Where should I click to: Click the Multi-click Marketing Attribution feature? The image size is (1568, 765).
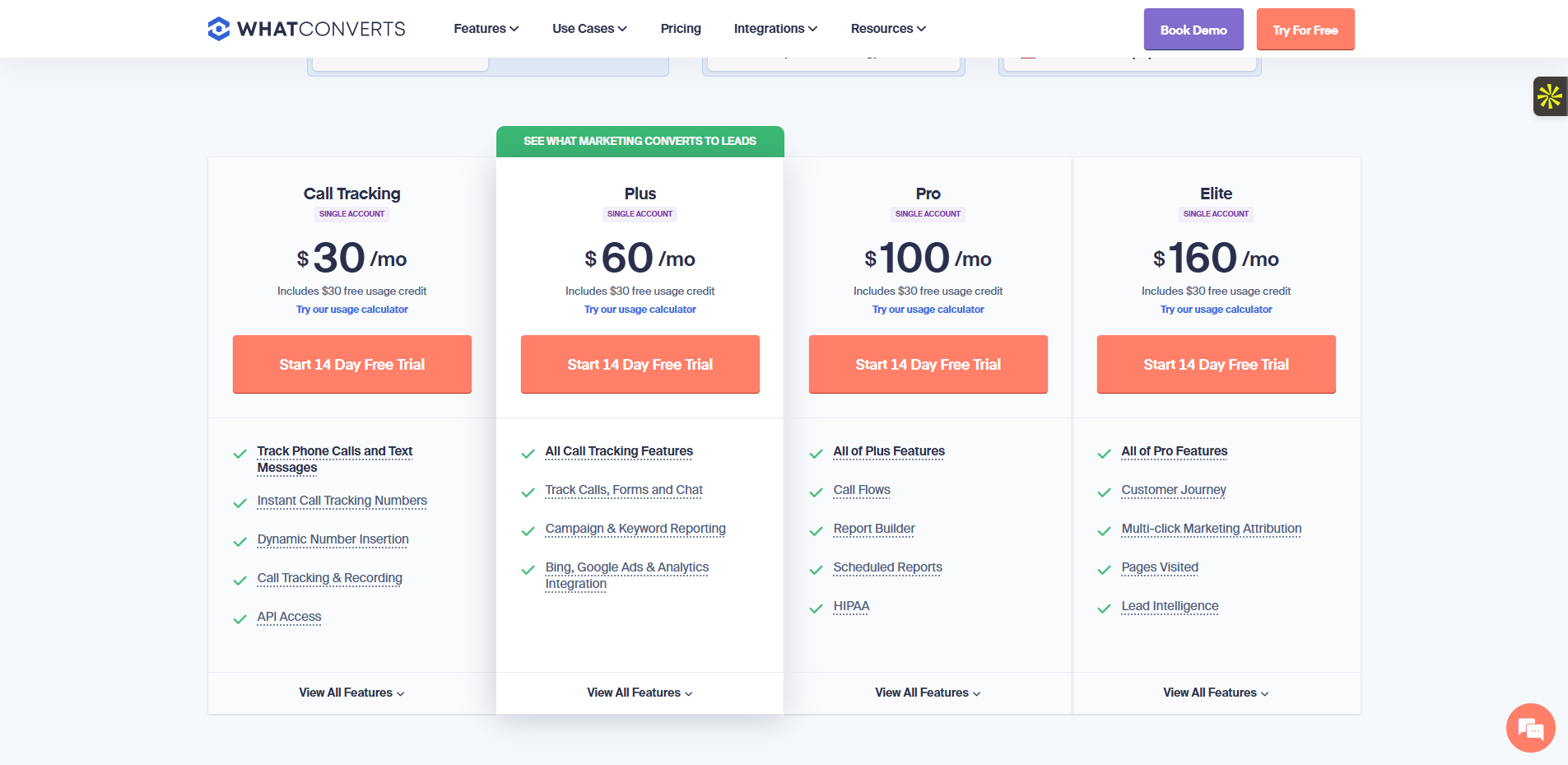pyautogui.click(x=1211, y=529)
